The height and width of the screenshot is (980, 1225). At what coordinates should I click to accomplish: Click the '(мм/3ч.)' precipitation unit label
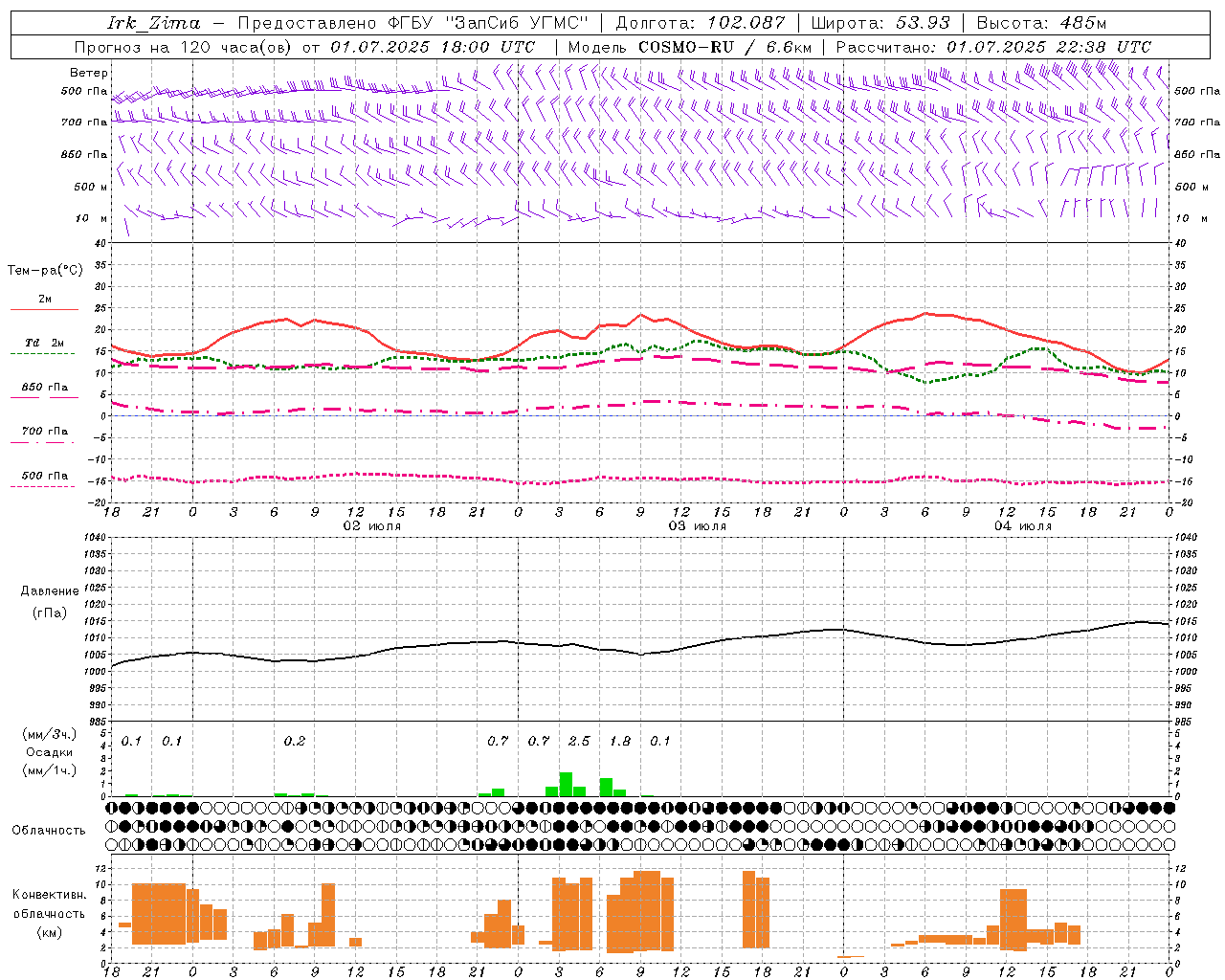pos(49,734)
